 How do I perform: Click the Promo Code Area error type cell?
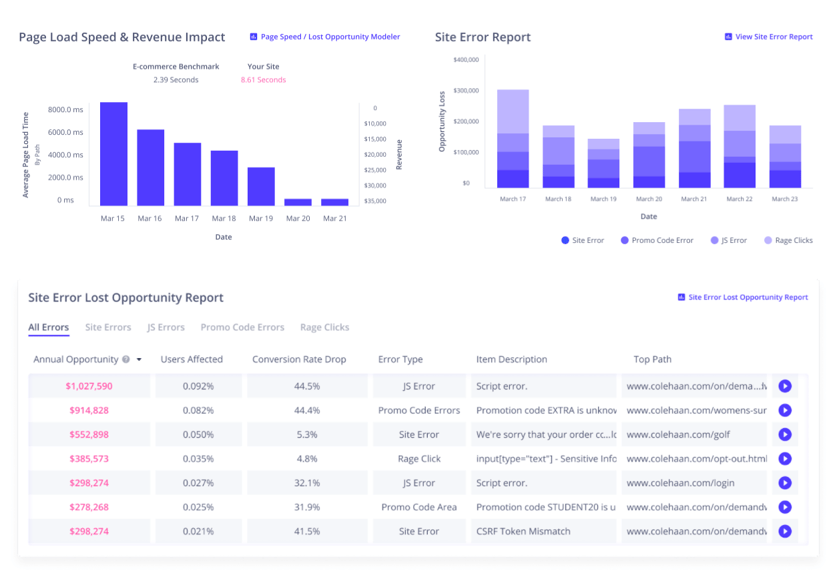419,507
